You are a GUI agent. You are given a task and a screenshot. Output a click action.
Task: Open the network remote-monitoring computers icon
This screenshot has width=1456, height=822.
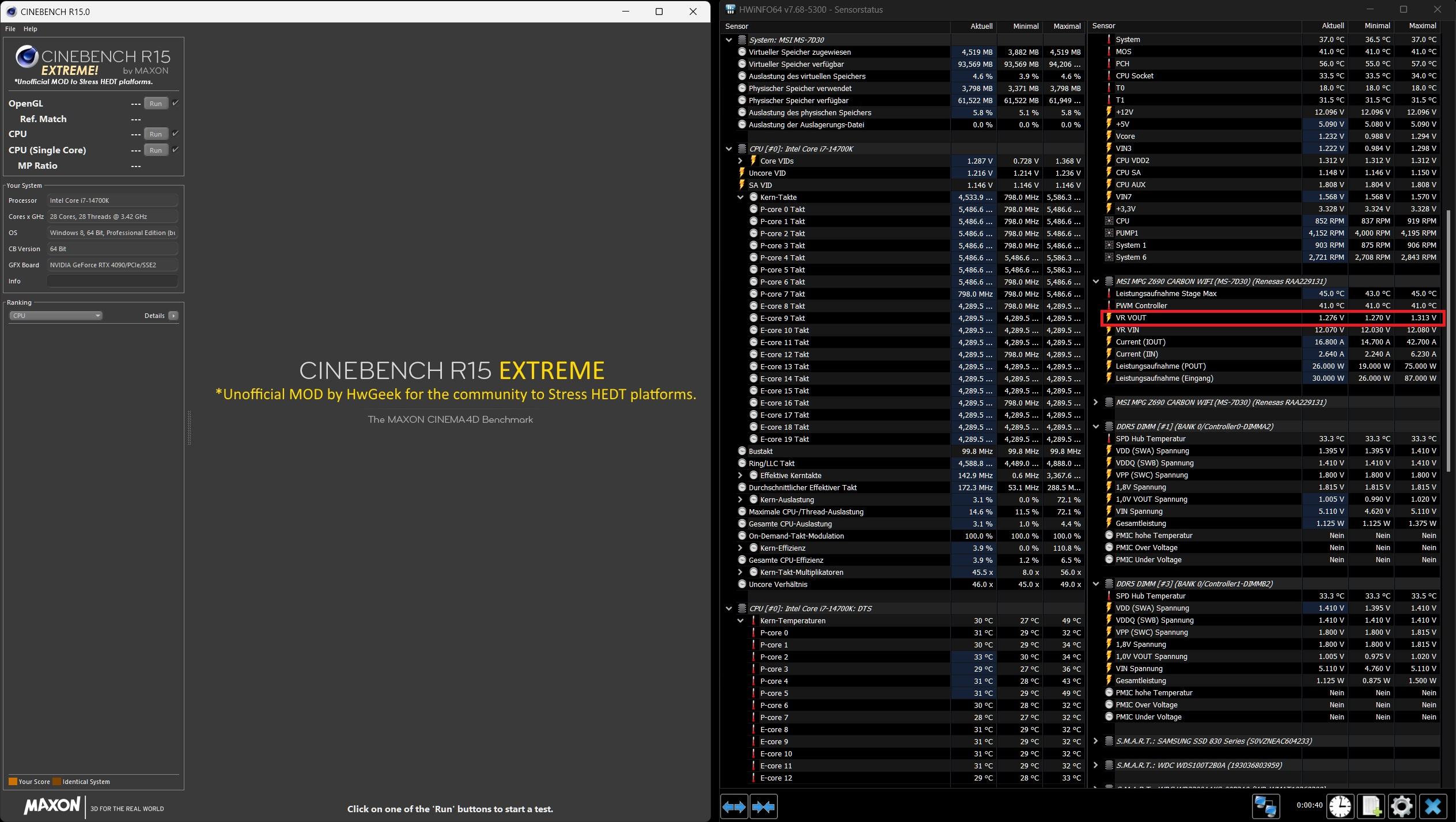(x=1265, y=806)
